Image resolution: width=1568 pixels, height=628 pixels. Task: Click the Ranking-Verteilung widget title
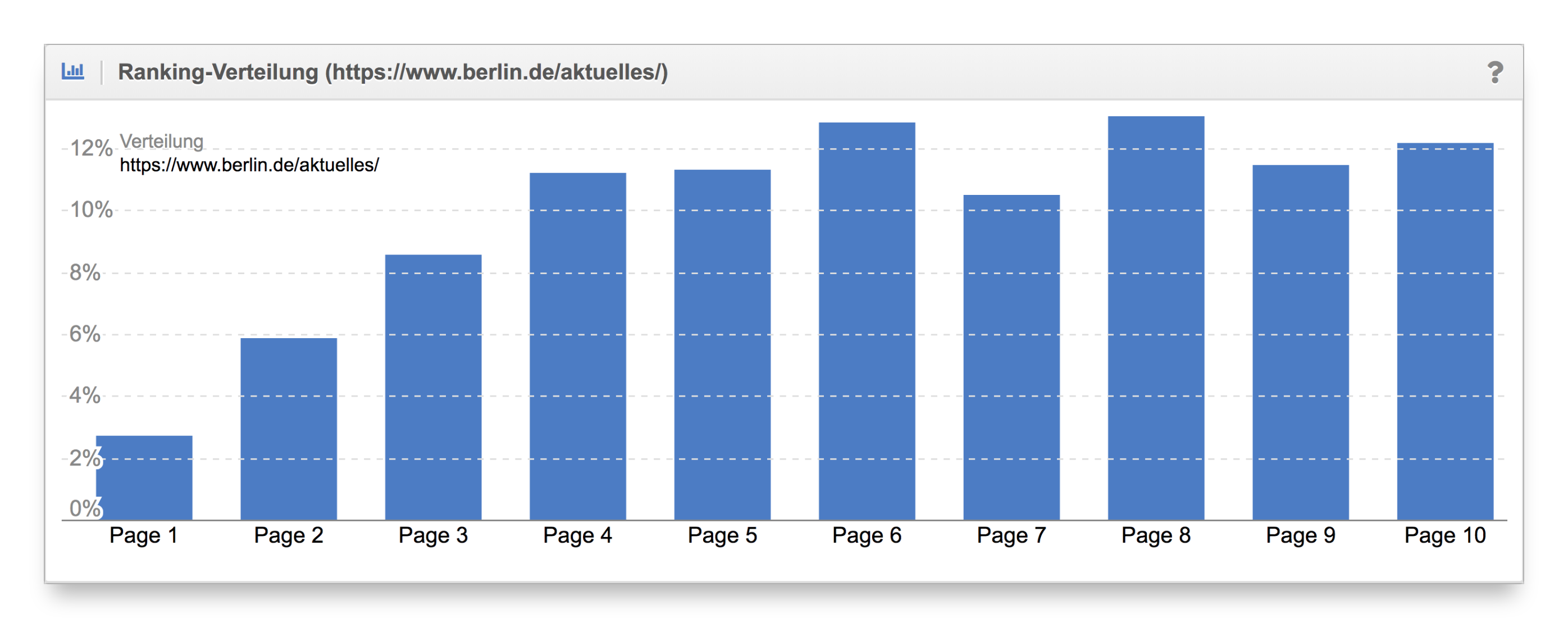tap(393, 72)
